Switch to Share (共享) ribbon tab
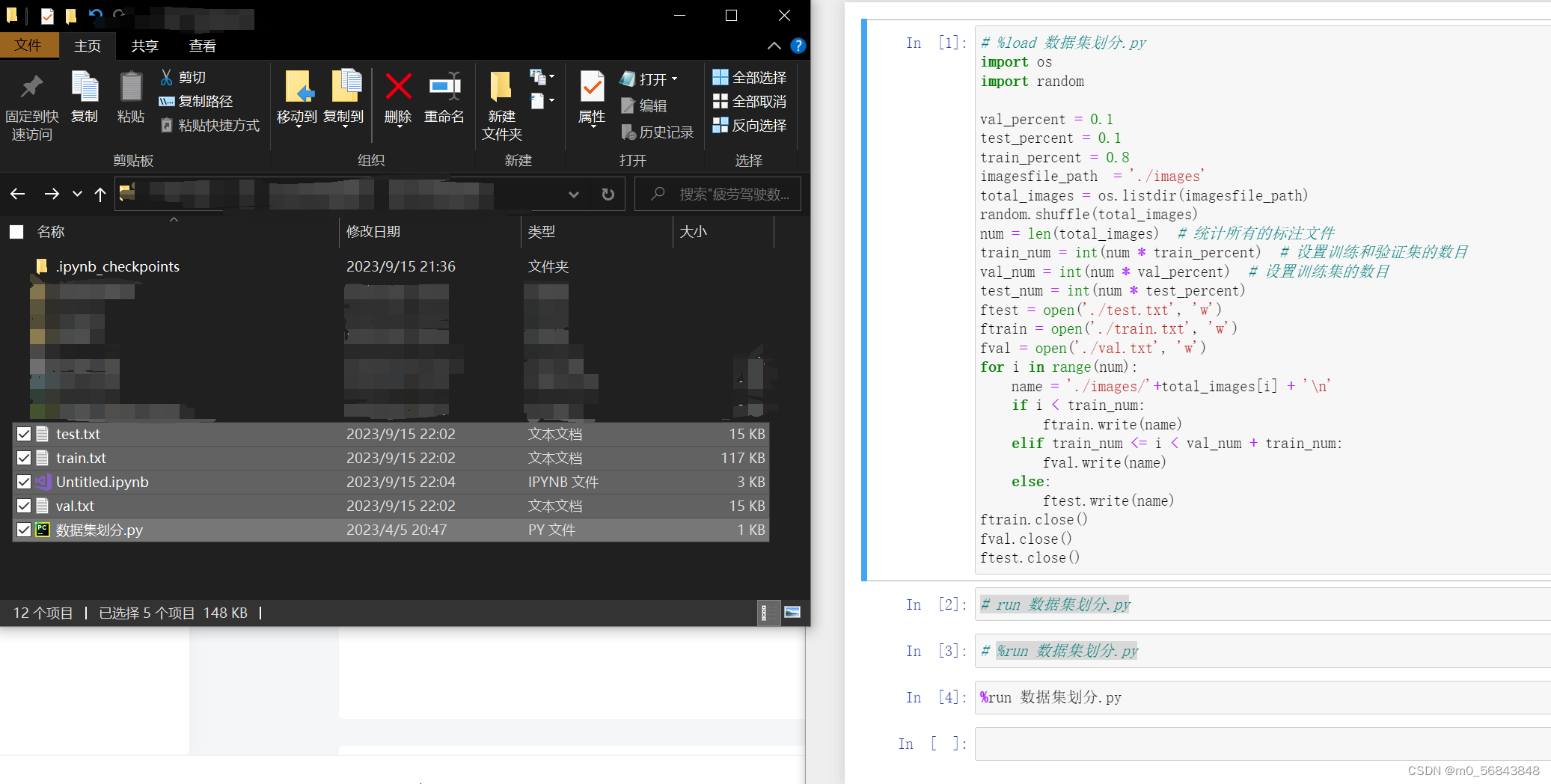Screen dimensions: 1551x784 coord(144,46)
